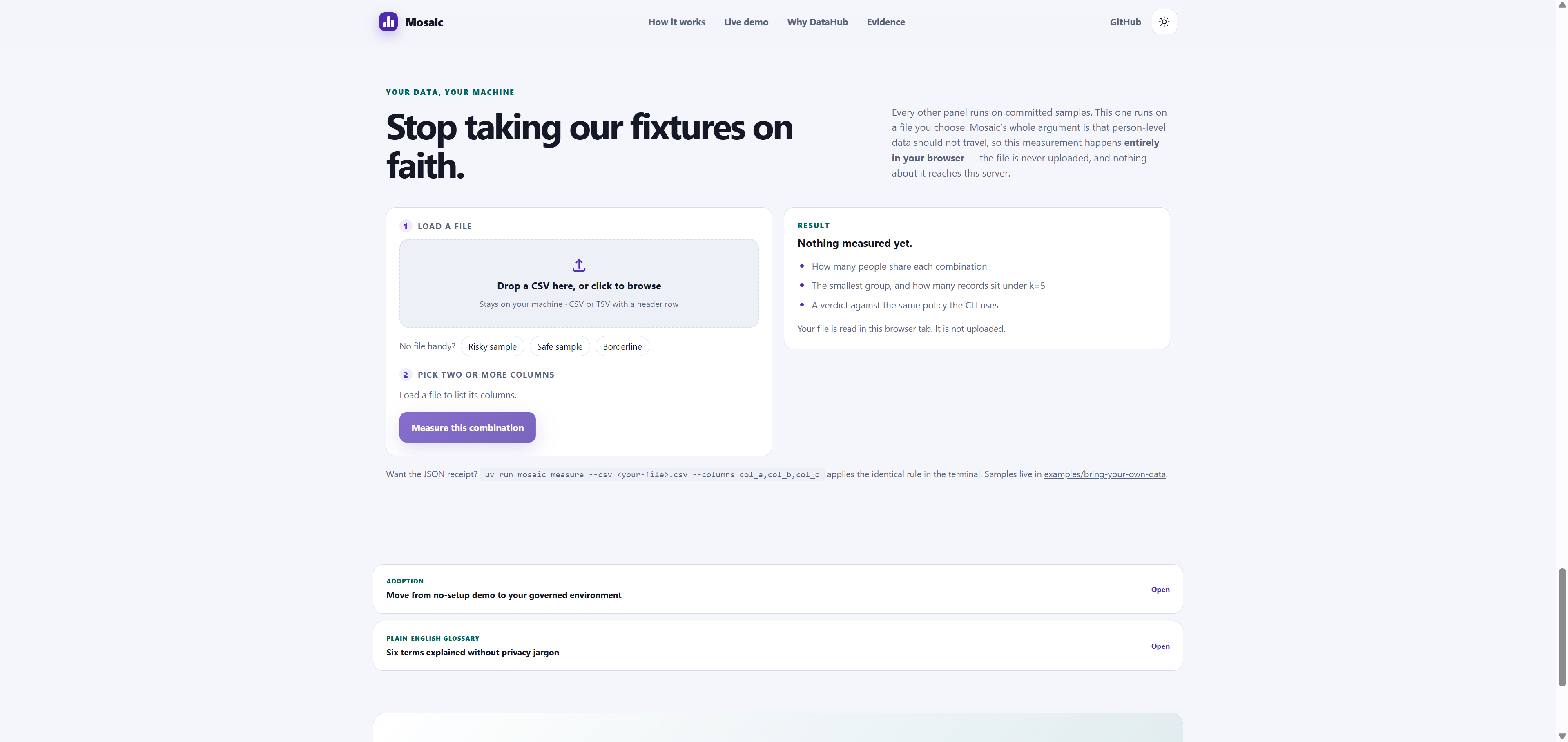Click the Mosaic purple bar-chart logo icon
The image size is (1568, 742).
388,22
